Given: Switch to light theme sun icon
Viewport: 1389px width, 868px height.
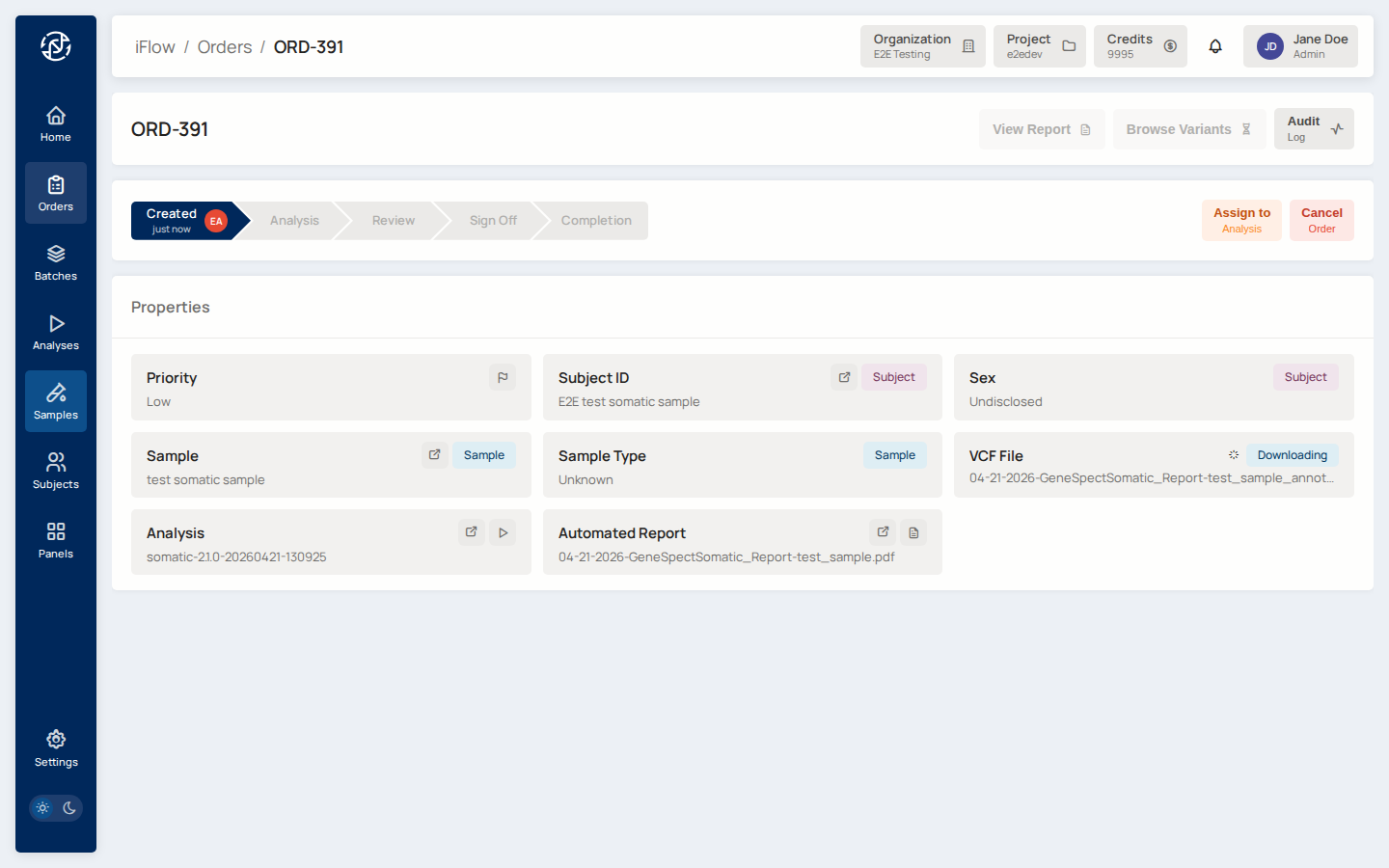Looking at the screenshot, I should pyautogui.click(x=42, y=808).
